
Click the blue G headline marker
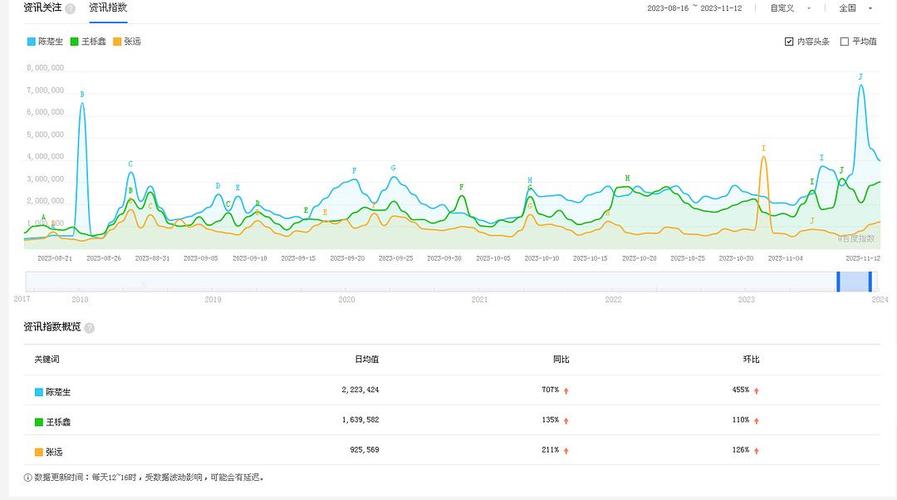pyautogui.click(x=394, y=168)
